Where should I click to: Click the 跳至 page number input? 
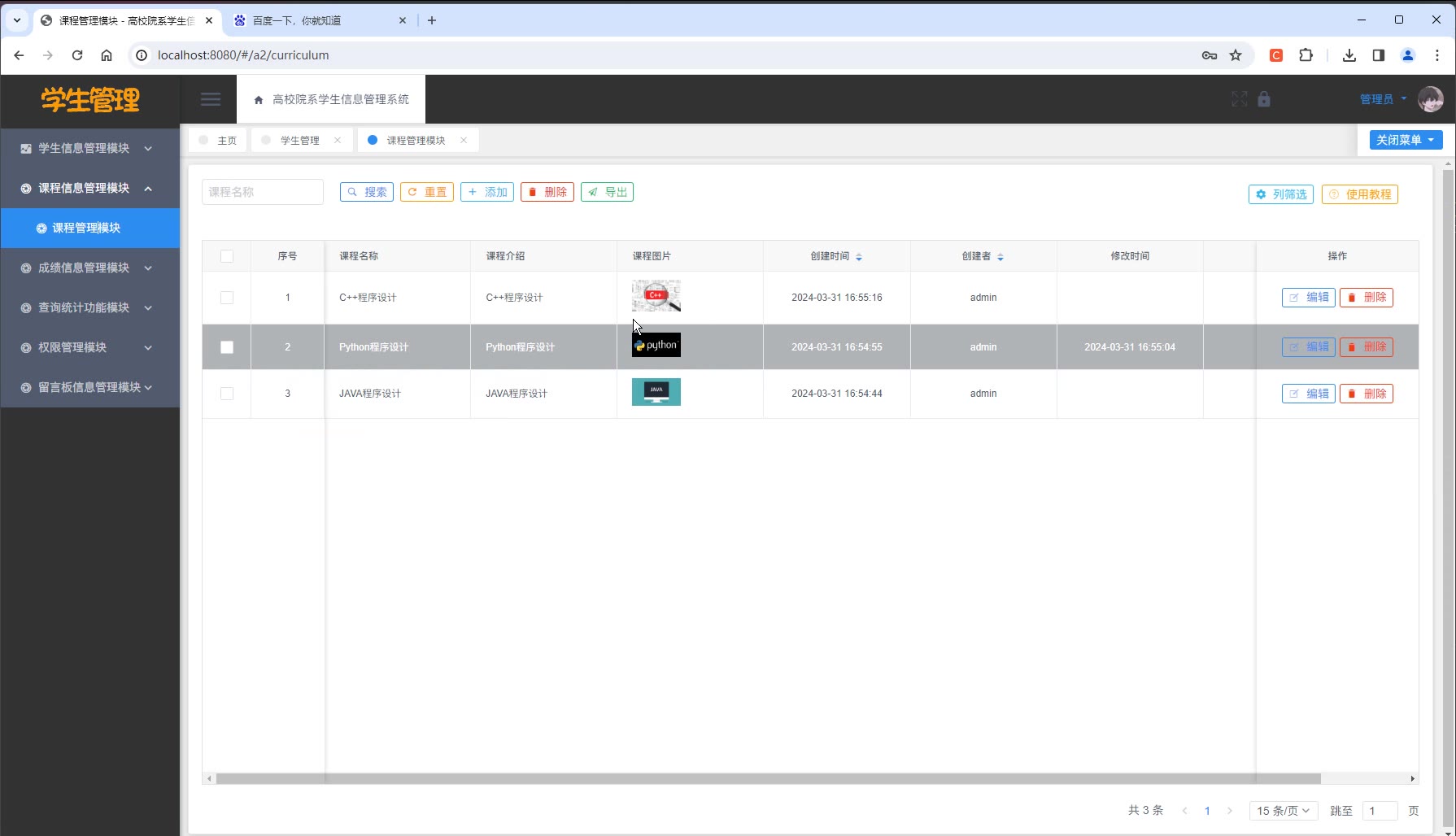pos(1380,811)
